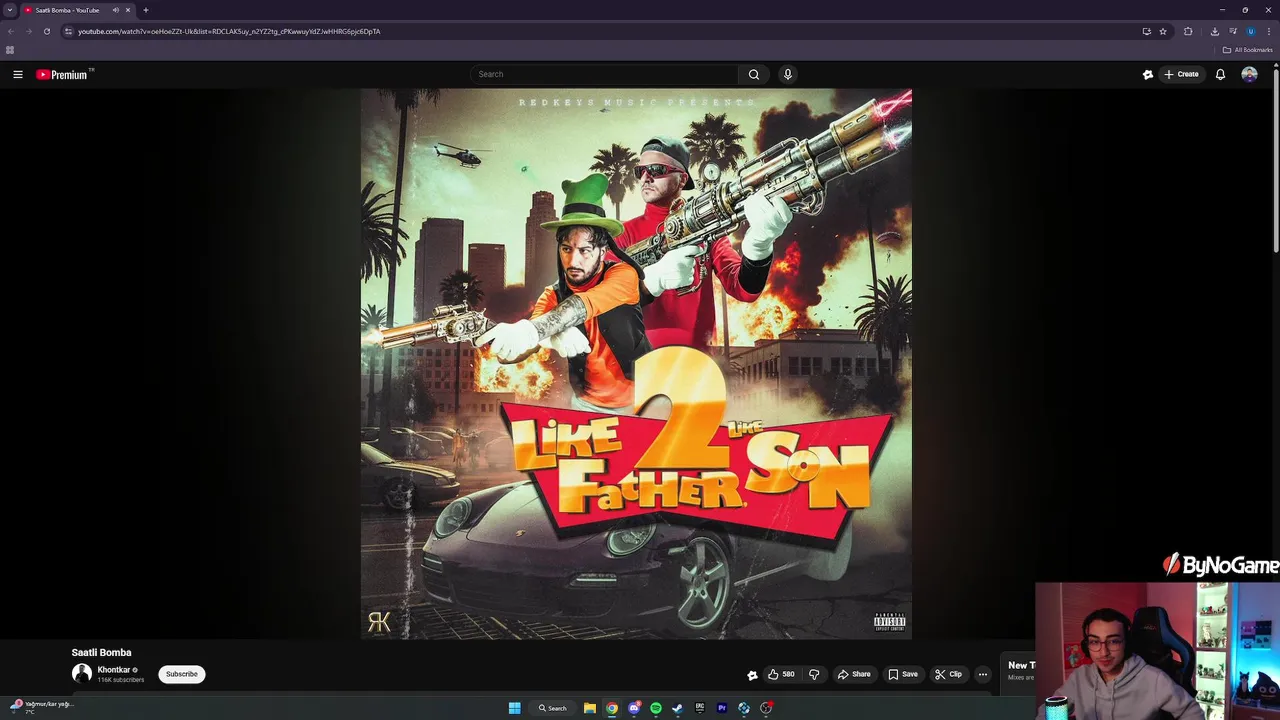
Task: Open Adobe Premiere Pro from taskbar
Action: point(722,708)
